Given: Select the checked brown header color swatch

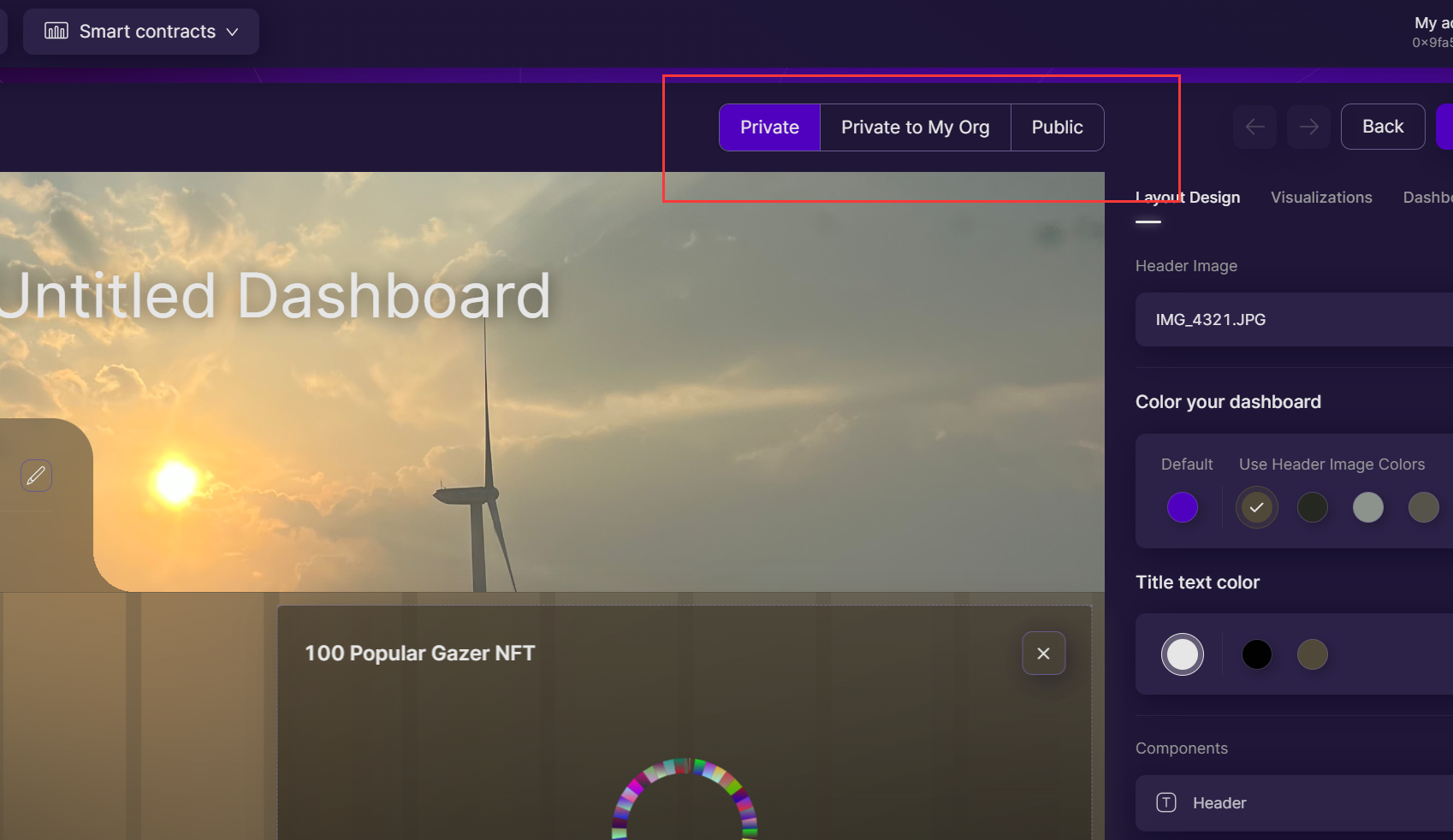Looking at the screenshot, I should point(1257,507).
